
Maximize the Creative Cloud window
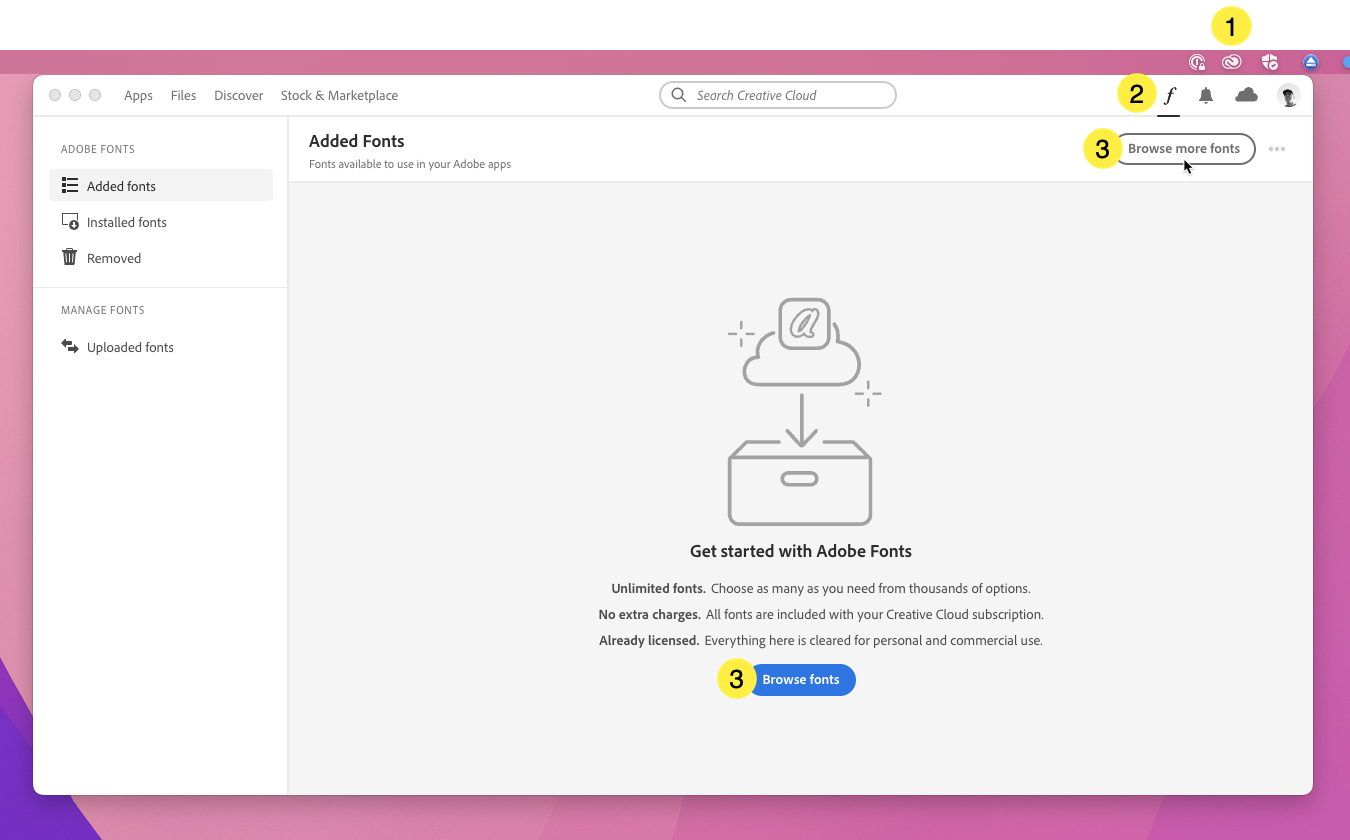pos(95,95)
